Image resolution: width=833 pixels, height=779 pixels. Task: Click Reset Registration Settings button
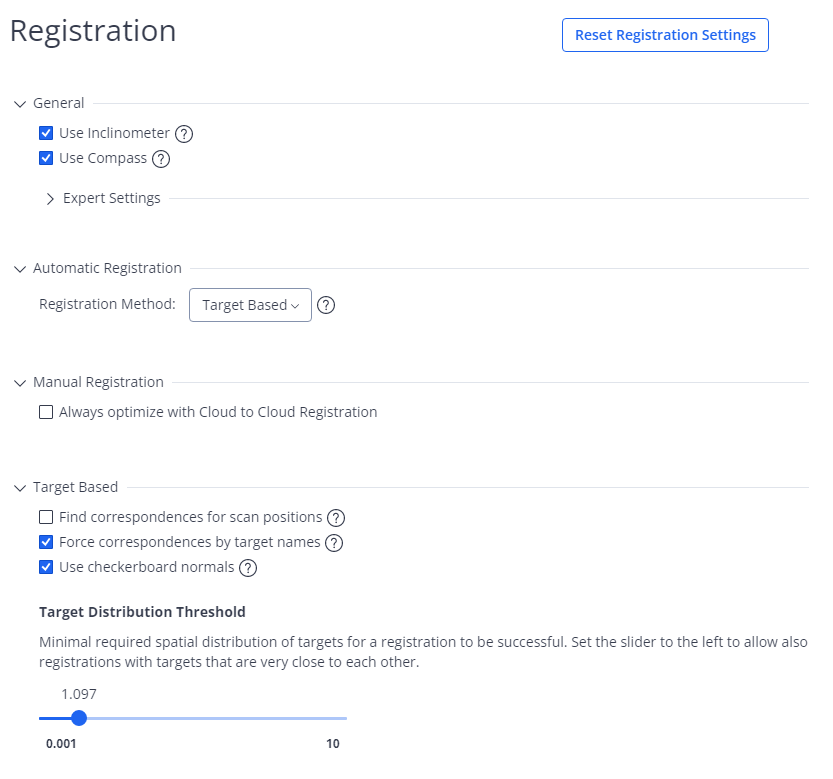click(665, 35)
